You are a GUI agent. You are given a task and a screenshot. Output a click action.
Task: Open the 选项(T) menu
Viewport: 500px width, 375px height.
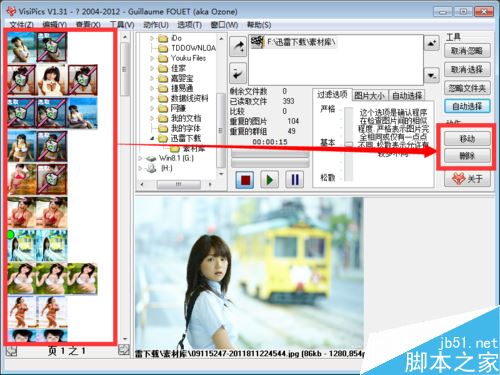pyautogui.click(x=189, y=25)
